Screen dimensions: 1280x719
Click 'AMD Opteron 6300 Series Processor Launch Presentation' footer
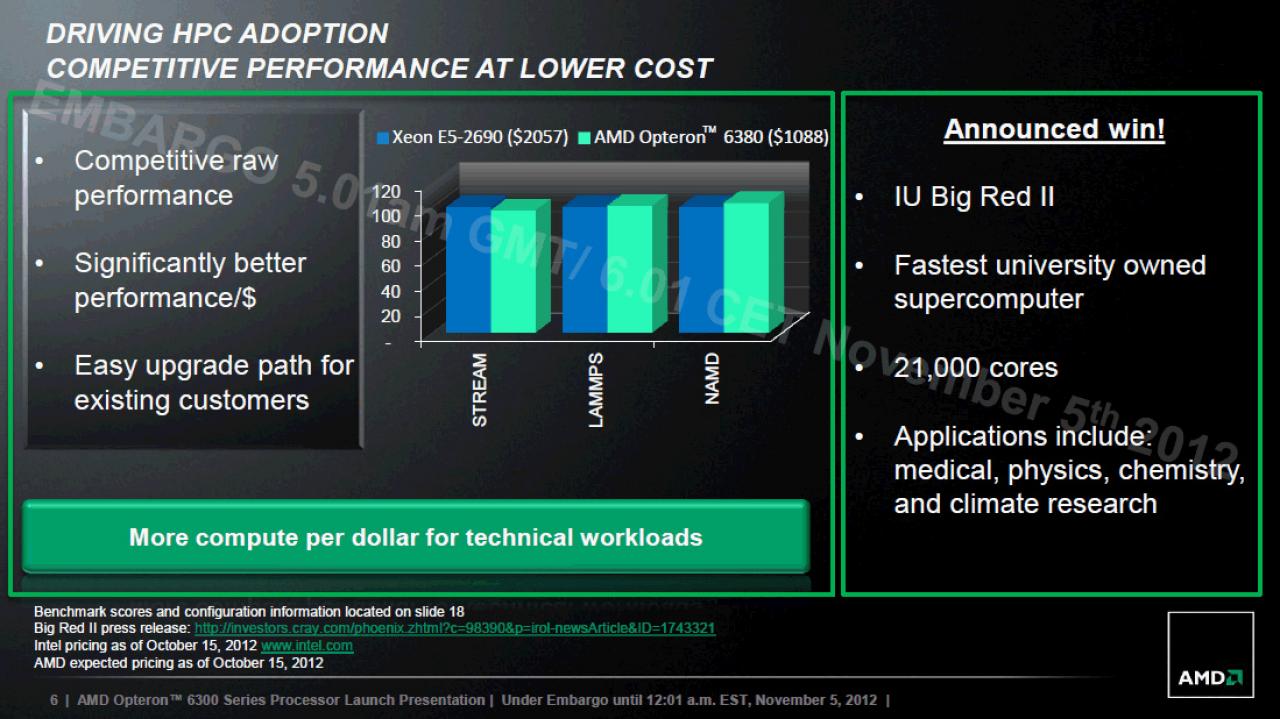pos(284,700)
